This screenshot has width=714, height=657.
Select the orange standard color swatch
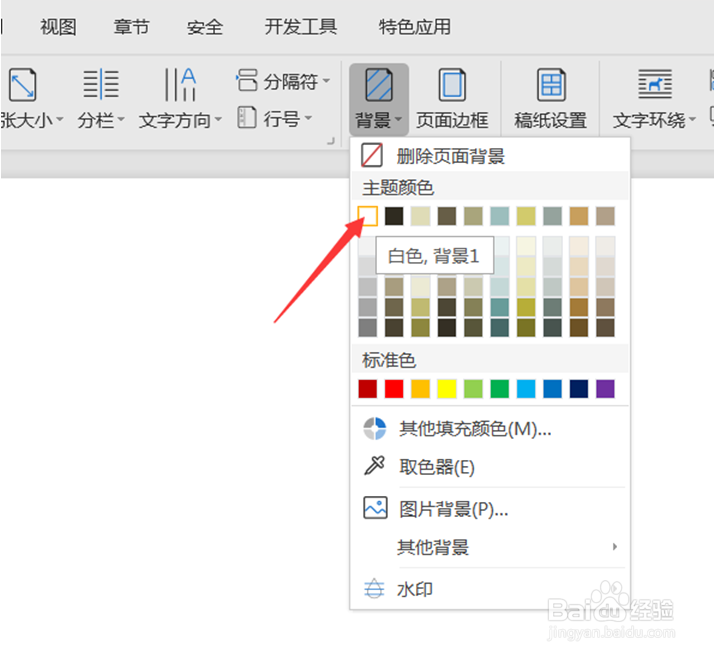coord(420,389)
